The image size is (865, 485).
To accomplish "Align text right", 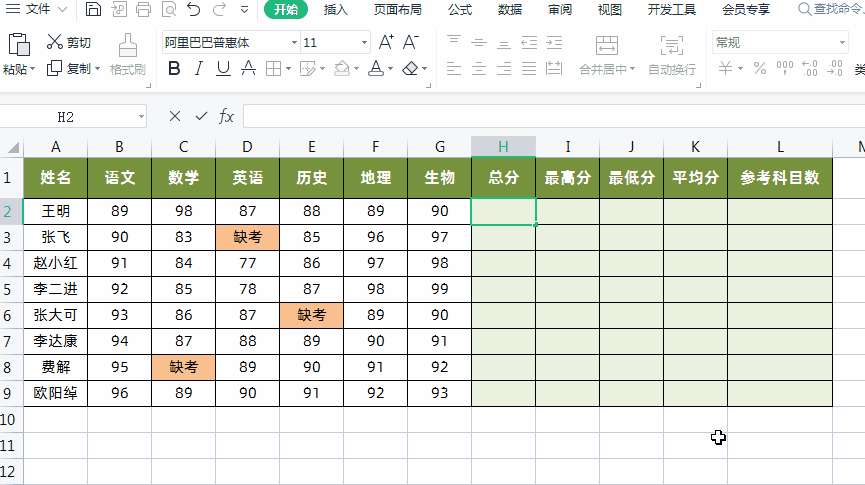I will click(504, 68).
